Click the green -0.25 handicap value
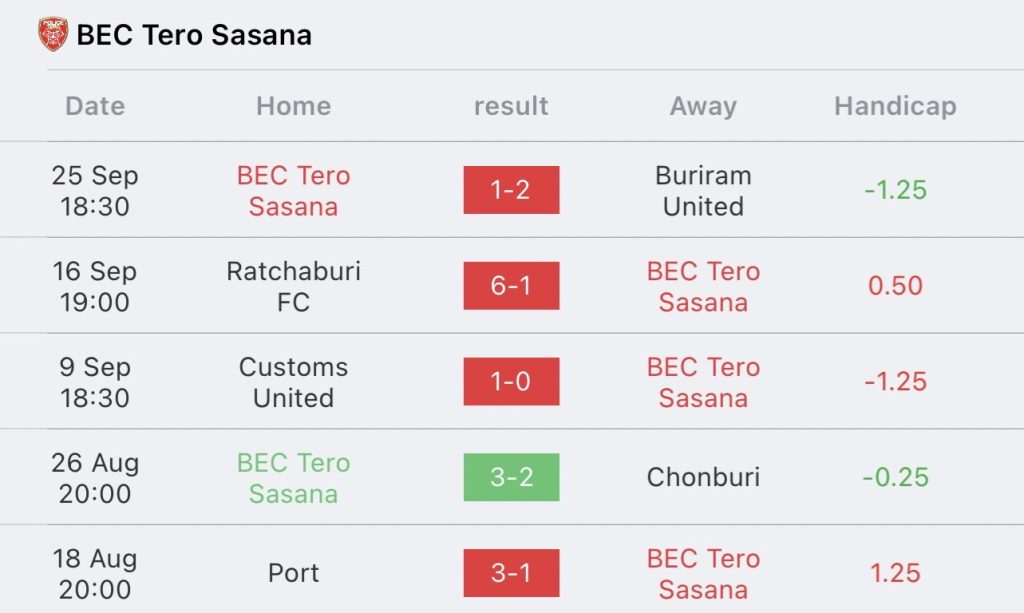1024x613 pixels. (x=895, y=477)
